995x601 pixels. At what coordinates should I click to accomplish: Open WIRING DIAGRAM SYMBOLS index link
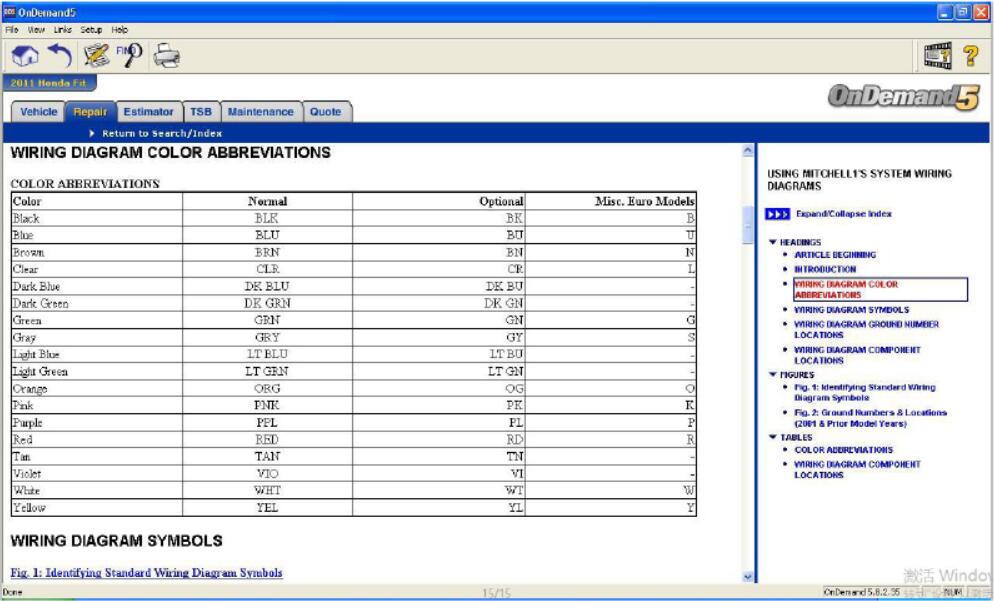[852, 310]
